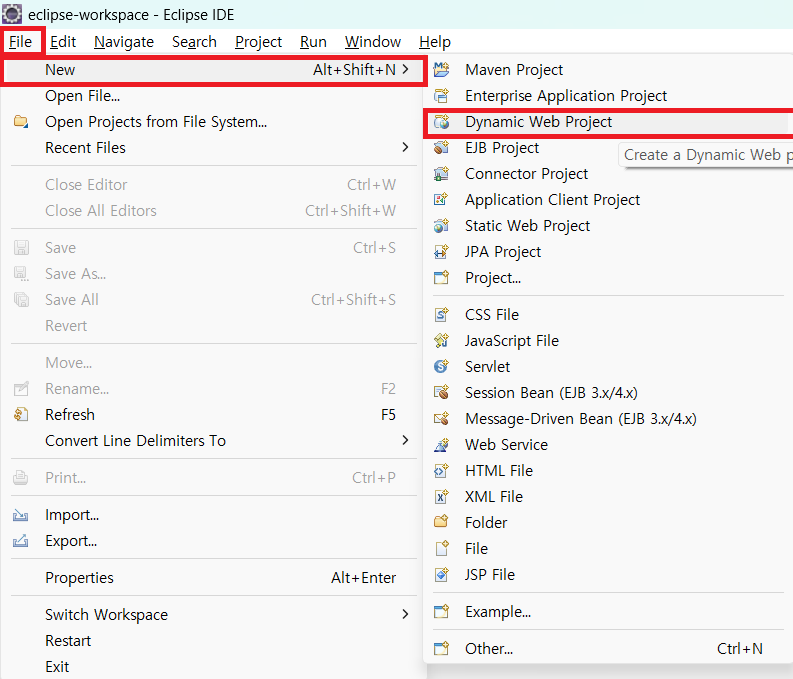Click the Session Bean icon

click(x=442, y=393)
